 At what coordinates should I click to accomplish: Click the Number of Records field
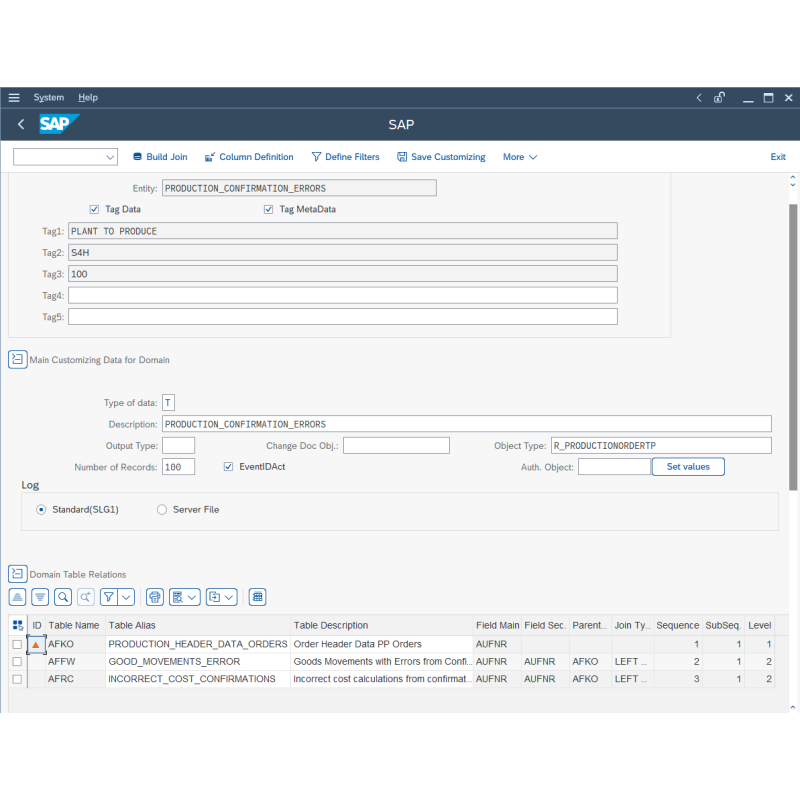click(x=178, y=467)
